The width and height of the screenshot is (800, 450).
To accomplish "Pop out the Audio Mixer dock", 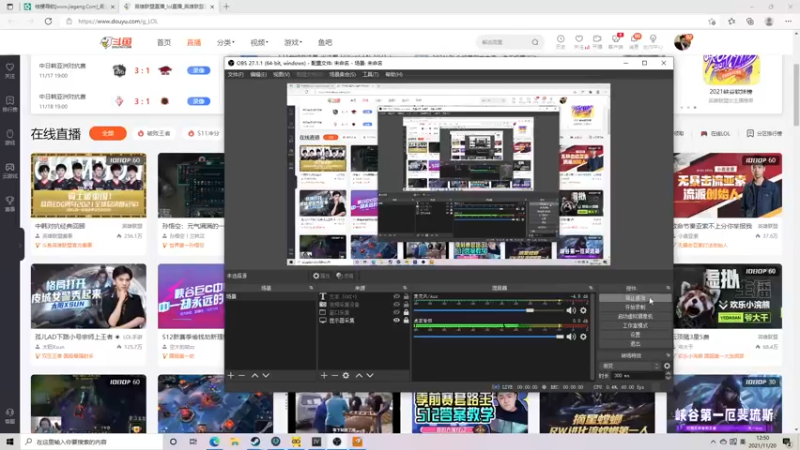I will tap(590, 288).
